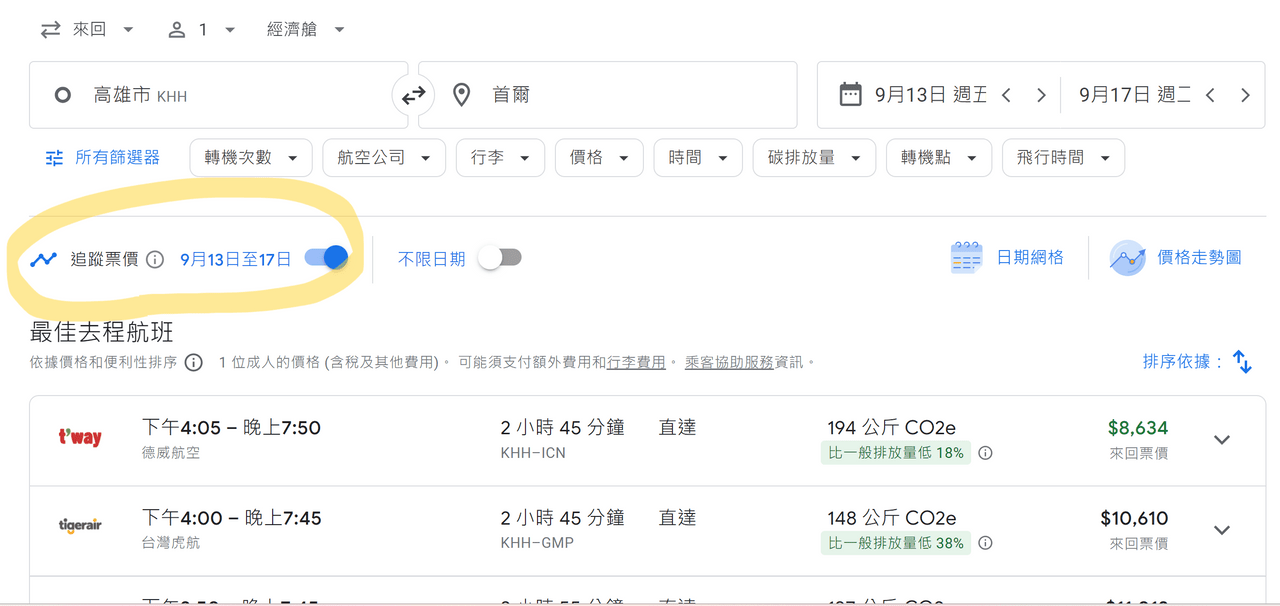
Task: Click next-day arrow for departure date 9月13日
Action: click(x=1041, y=95)
